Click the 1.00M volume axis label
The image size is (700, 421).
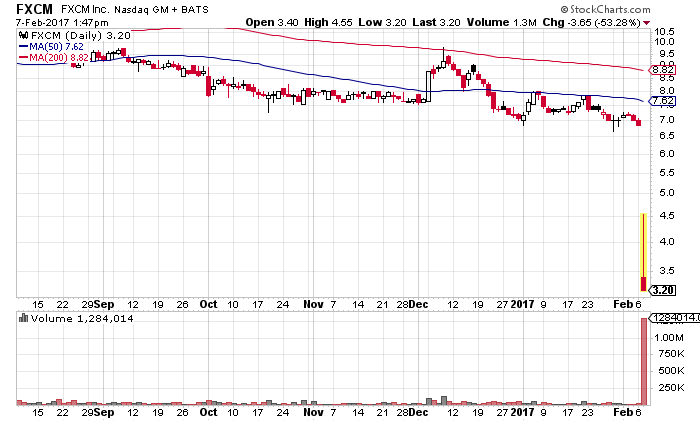[669, 338]
